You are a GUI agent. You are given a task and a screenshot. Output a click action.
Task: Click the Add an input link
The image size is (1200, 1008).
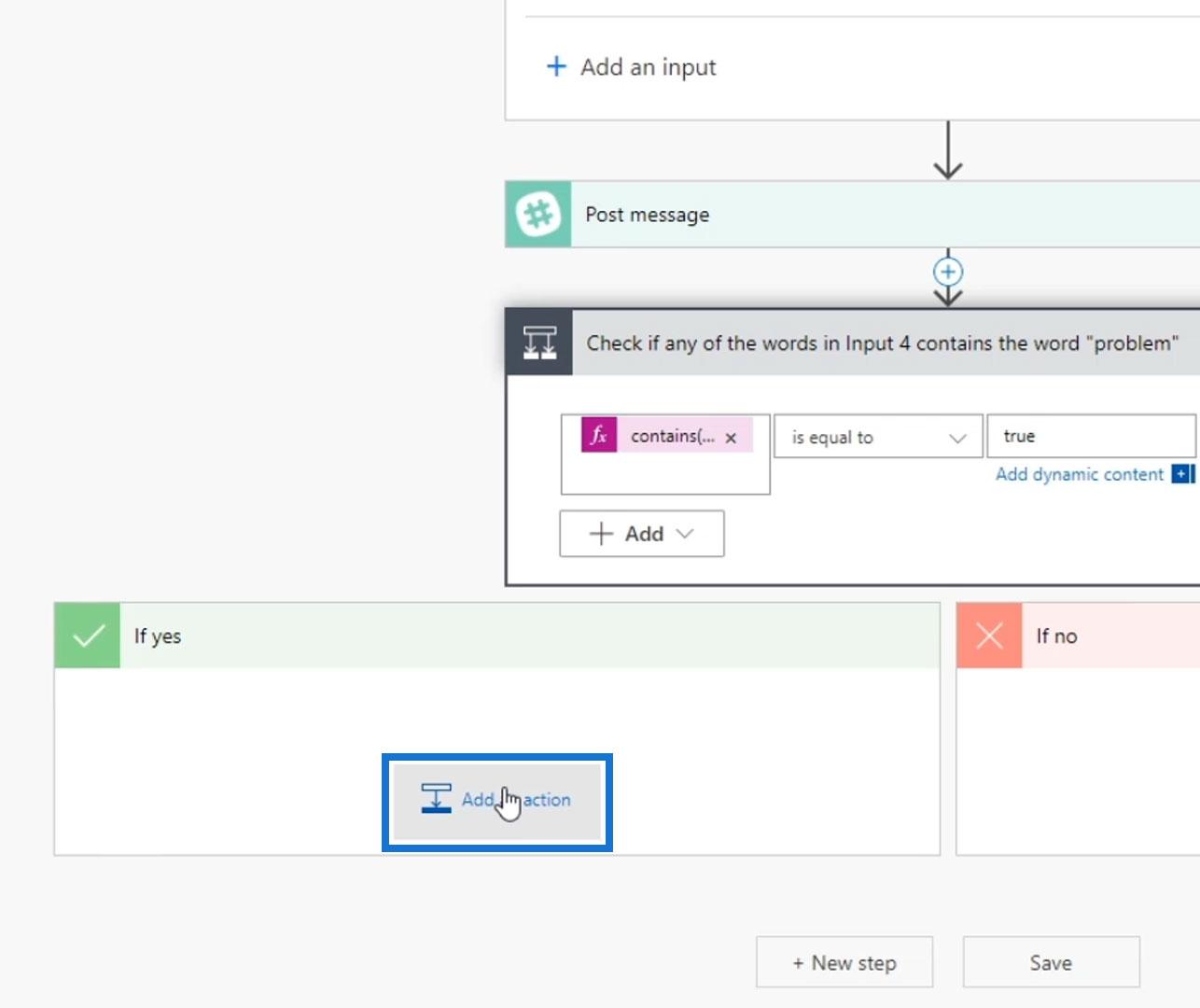649,67
